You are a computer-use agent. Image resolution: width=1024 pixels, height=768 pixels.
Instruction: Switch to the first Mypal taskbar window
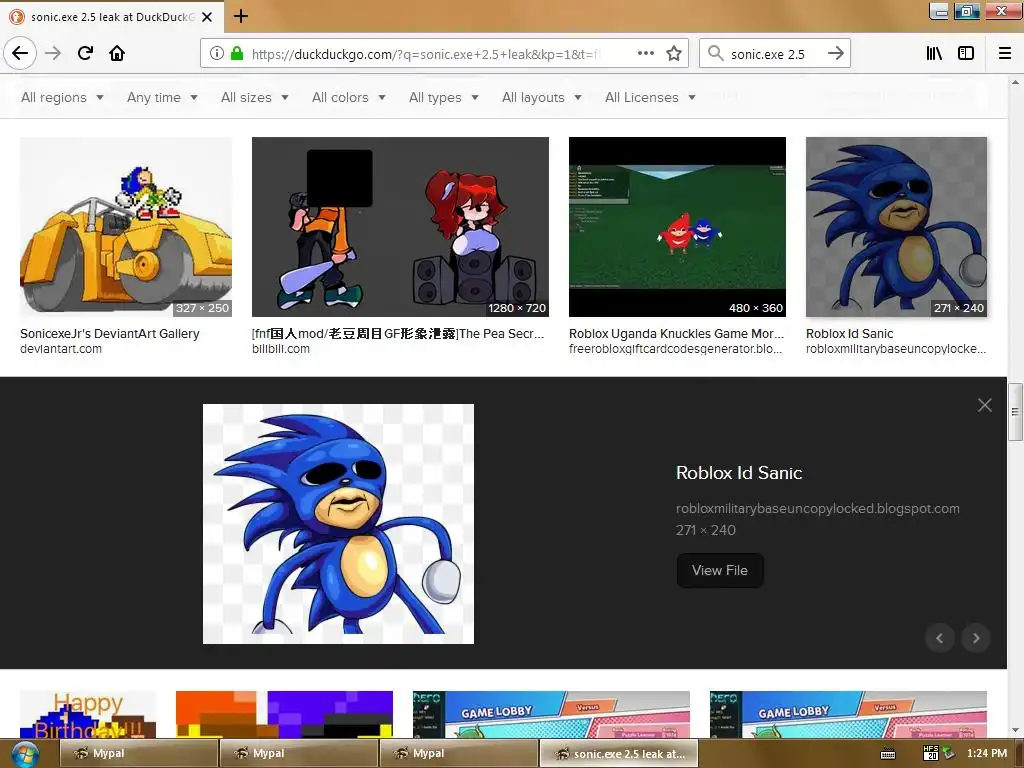coord(139,754)
